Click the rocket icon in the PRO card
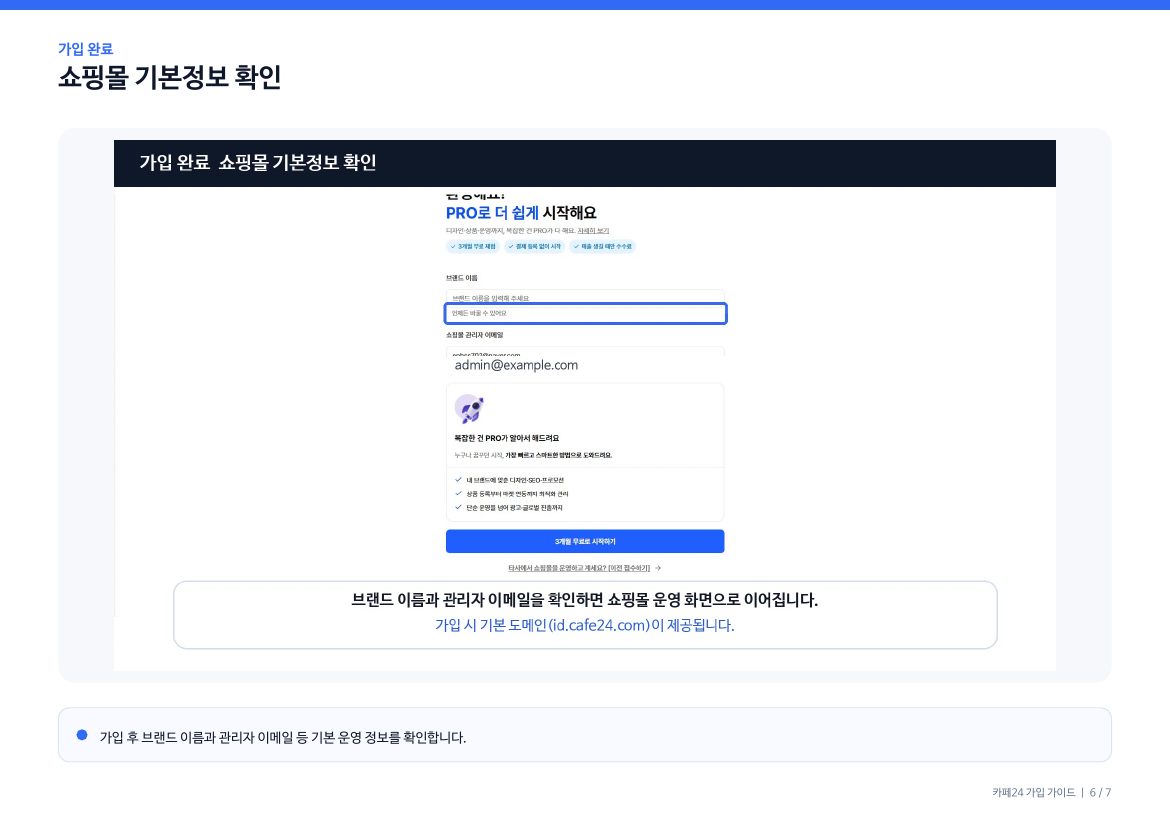1170x828 pixels. (469, 409)
